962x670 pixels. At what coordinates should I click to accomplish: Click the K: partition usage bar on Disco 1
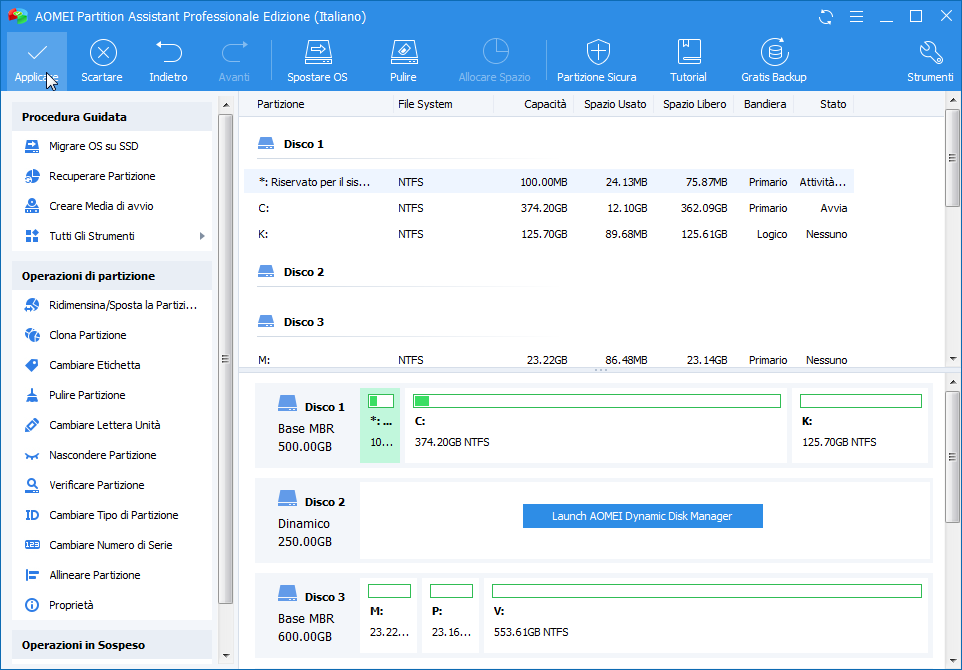click(861, 401)
